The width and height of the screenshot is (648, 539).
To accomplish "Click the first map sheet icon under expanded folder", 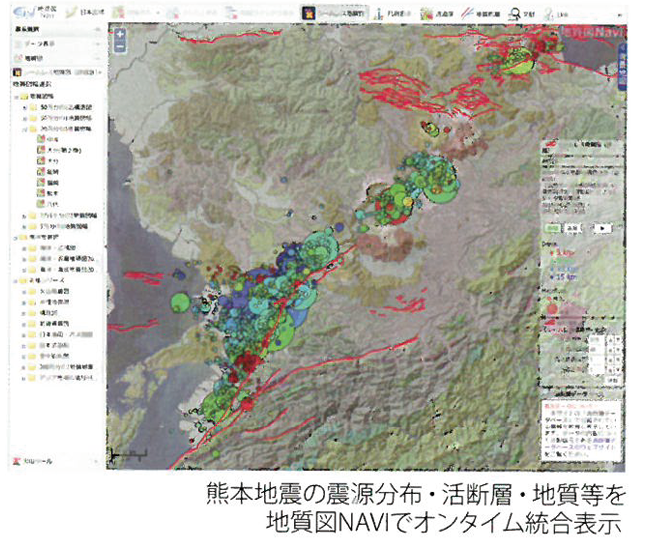I will point(40,139).
